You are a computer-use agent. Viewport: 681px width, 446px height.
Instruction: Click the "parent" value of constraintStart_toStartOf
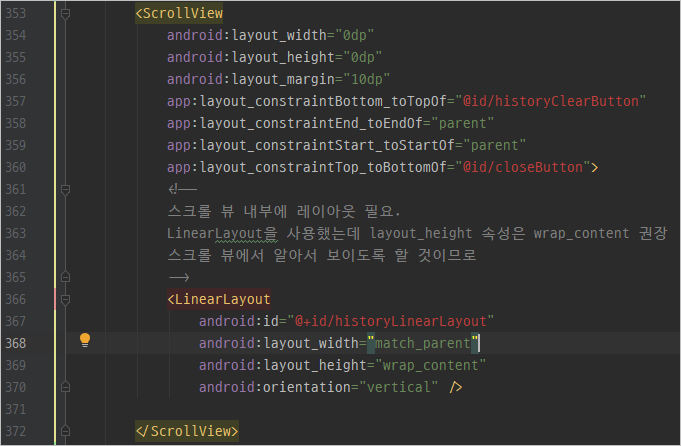tap(494, 145)
